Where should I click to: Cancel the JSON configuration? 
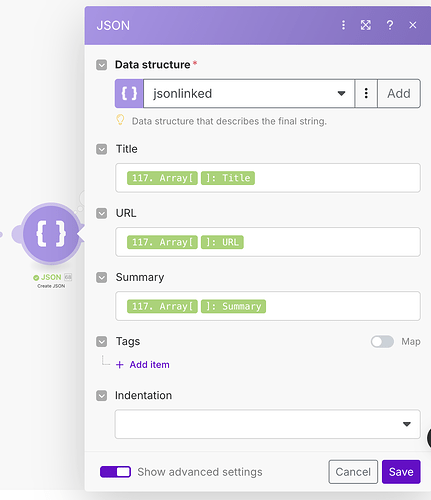[353, 472]
